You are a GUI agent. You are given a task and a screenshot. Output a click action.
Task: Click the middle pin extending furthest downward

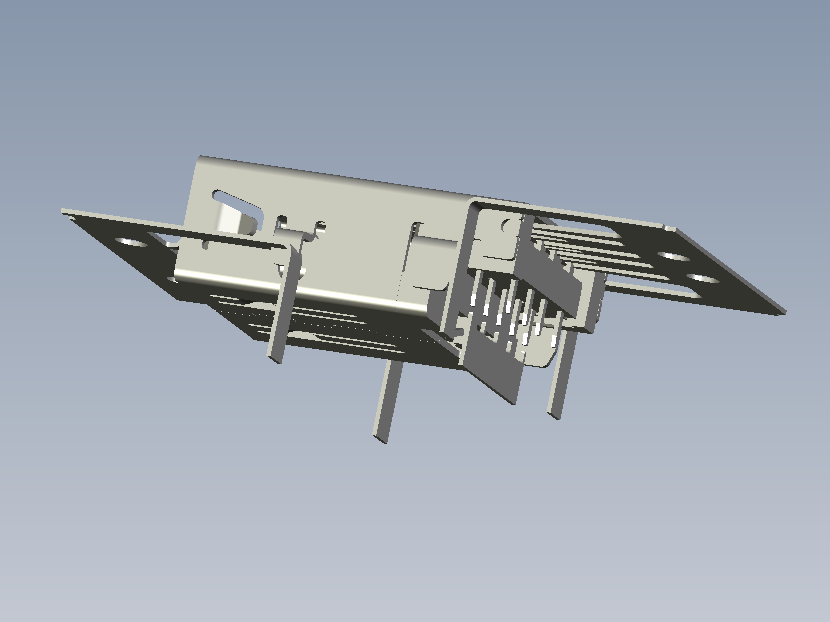(386, 401)
